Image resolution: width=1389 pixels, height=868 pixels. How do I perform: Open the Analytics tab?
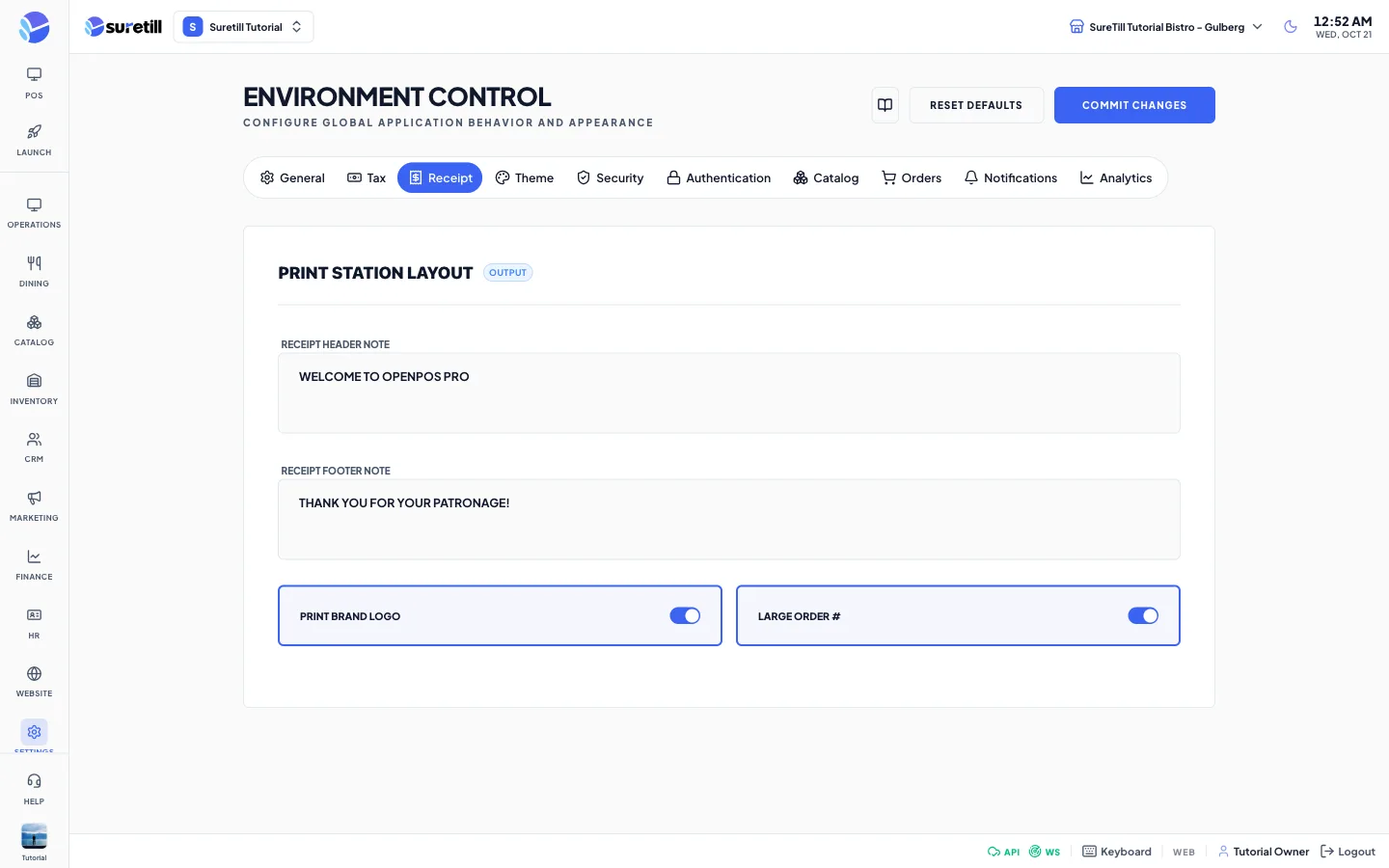pyautogui.click(x=1116, y=177)
